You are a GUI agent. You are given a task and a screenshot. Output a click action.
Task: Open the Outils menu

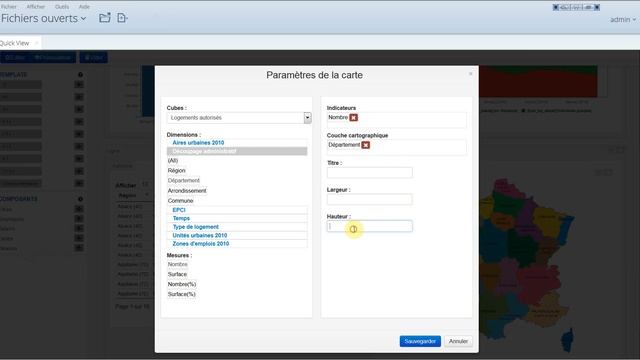62,7
